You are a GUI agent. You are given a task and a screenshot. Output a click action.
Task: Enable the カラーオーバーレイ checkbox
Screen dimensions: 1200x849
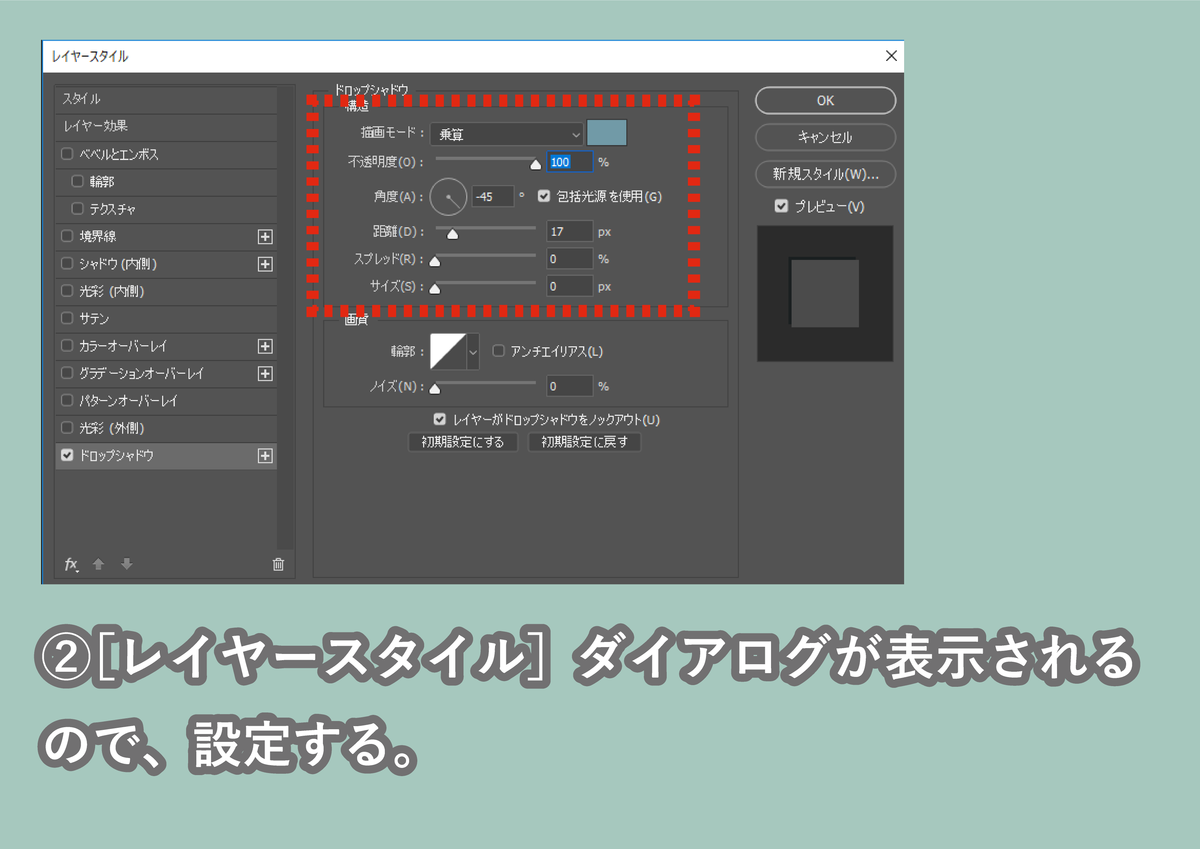point(67,346)
